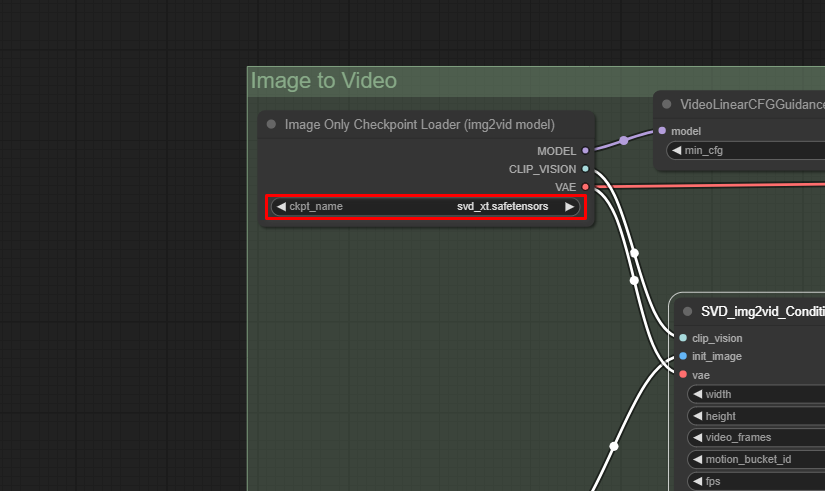Image resolution: width=825 pixels, height=491 pixels.
Task: Click the VAE output socket
Action: point(585,187)
